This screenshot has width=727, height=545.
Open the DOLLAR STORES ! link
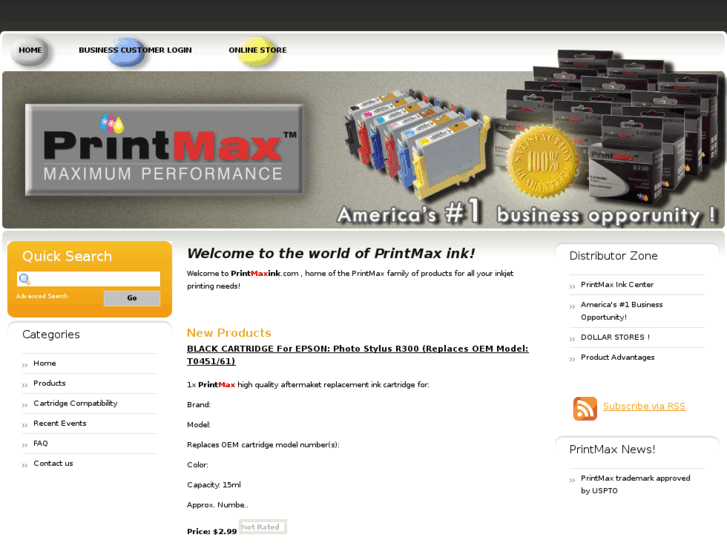(615, 337)
